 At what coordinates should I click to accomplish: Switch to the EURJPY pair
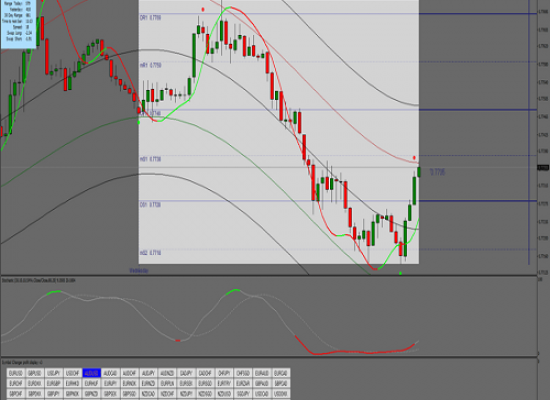(x=110, y=384)
